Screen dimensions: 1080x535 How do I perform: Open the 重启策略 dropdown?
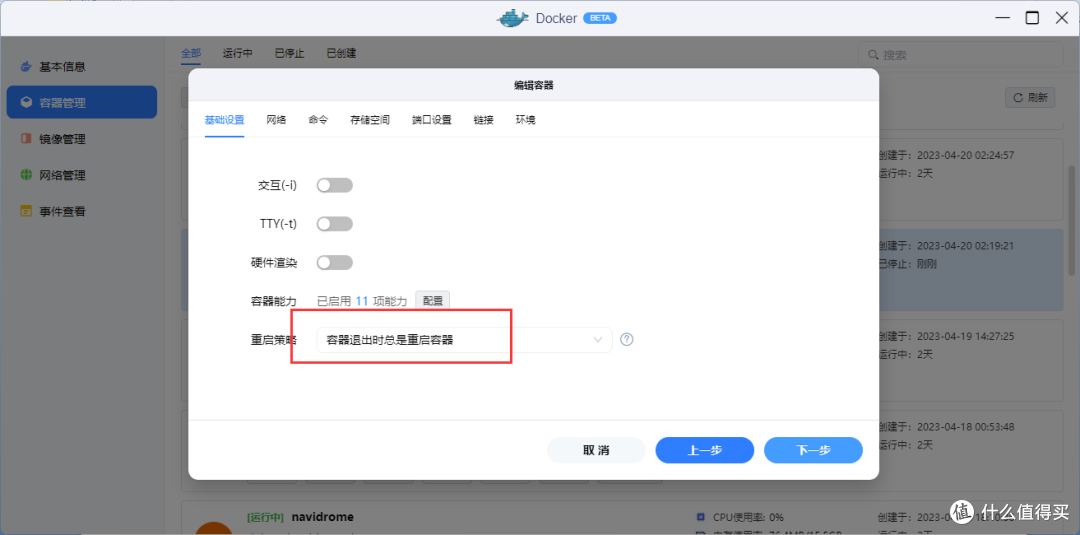(464, 339)
